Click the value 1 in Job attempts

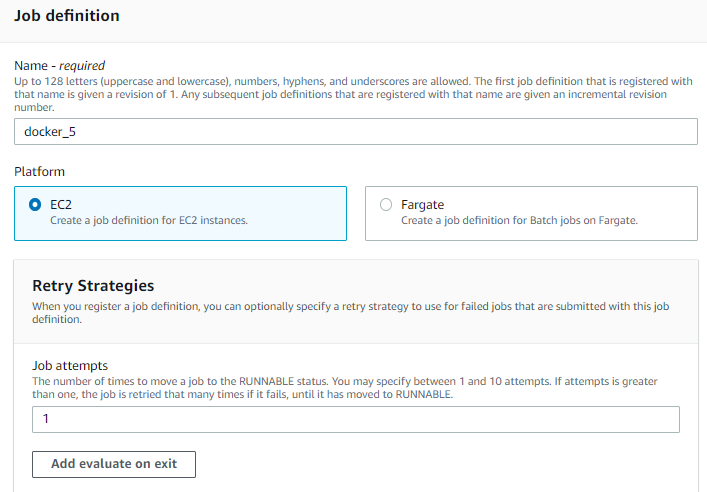pos(46,419)
